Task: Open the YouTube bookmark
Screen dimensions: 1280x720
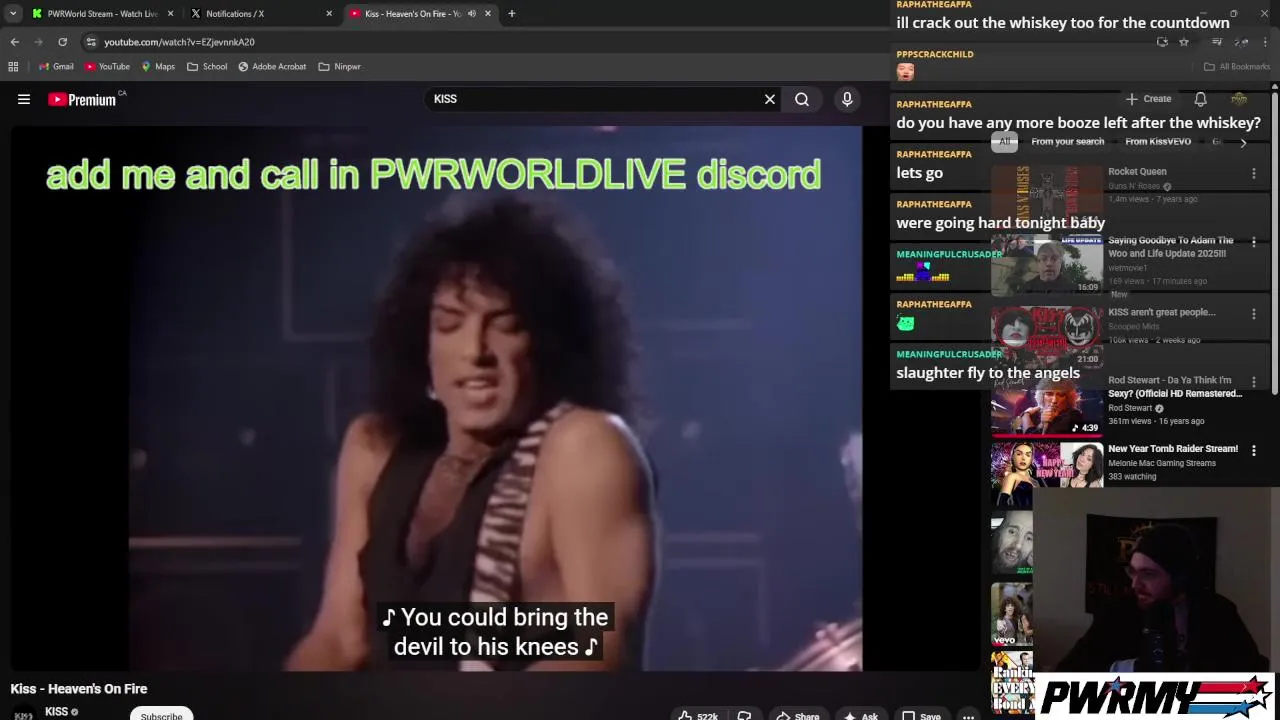Action: [107, 67]
